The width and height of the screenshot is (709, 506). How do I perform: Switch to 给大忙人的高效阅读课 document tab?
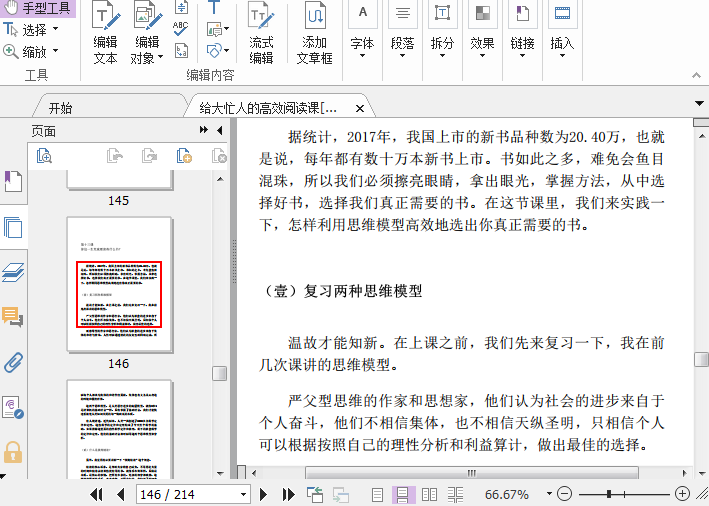(268, 108)
